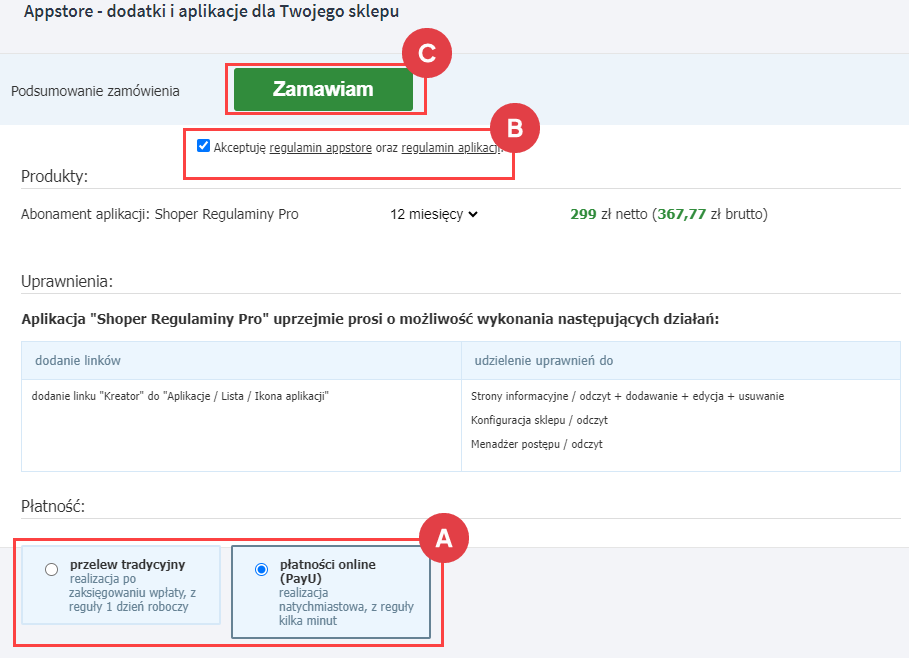This screenshot has height=658, width=909.
Task: Click the "Menadżer postępu / odczyt" permission
Action: click(x=536, y=444)
